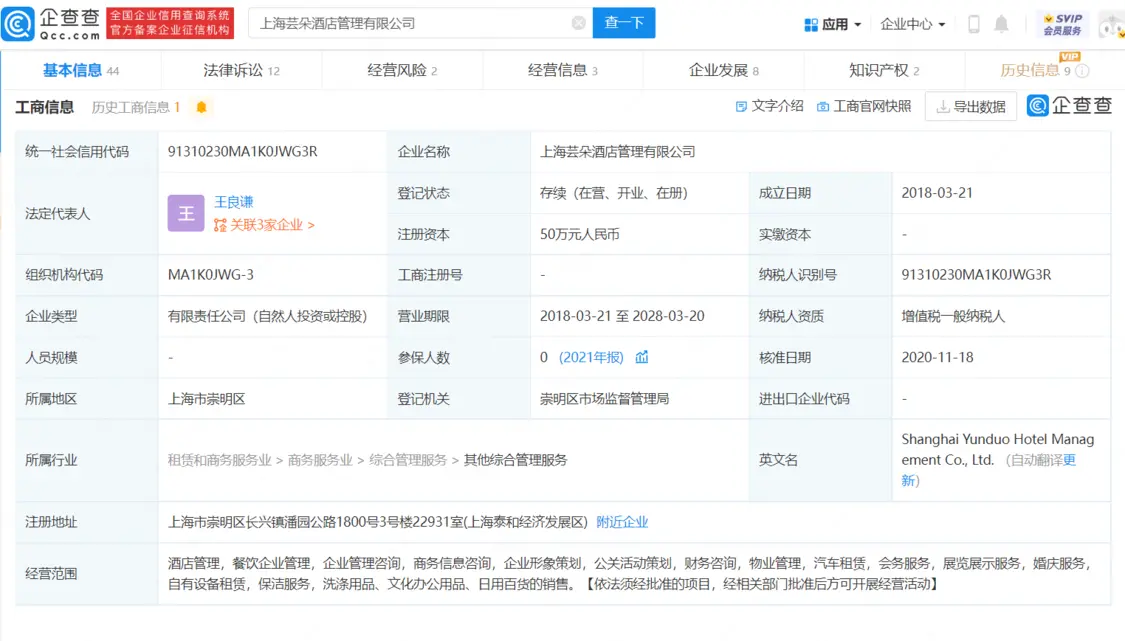Click the 租赁和商务服务业 industry breadcrumb

220,459
